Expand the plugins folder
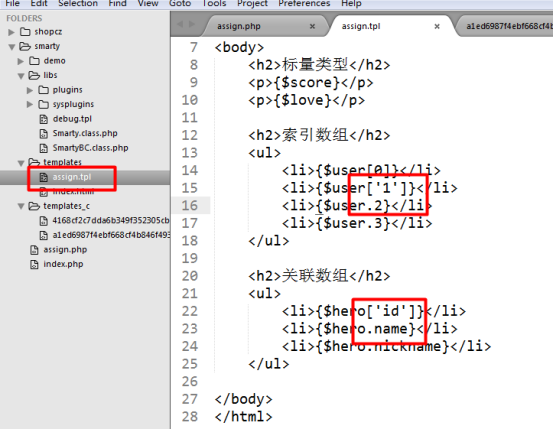Screen dimensions: 554x430 (x=30, y=90)
